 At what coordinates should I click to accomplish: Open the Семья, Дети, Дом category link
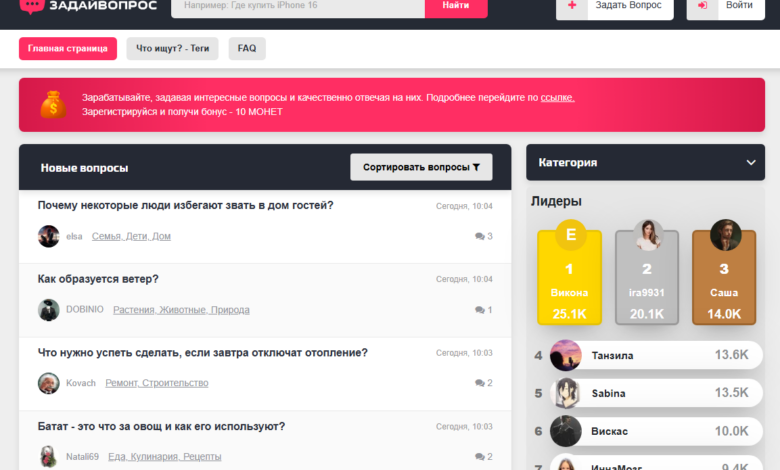point(131,236)
